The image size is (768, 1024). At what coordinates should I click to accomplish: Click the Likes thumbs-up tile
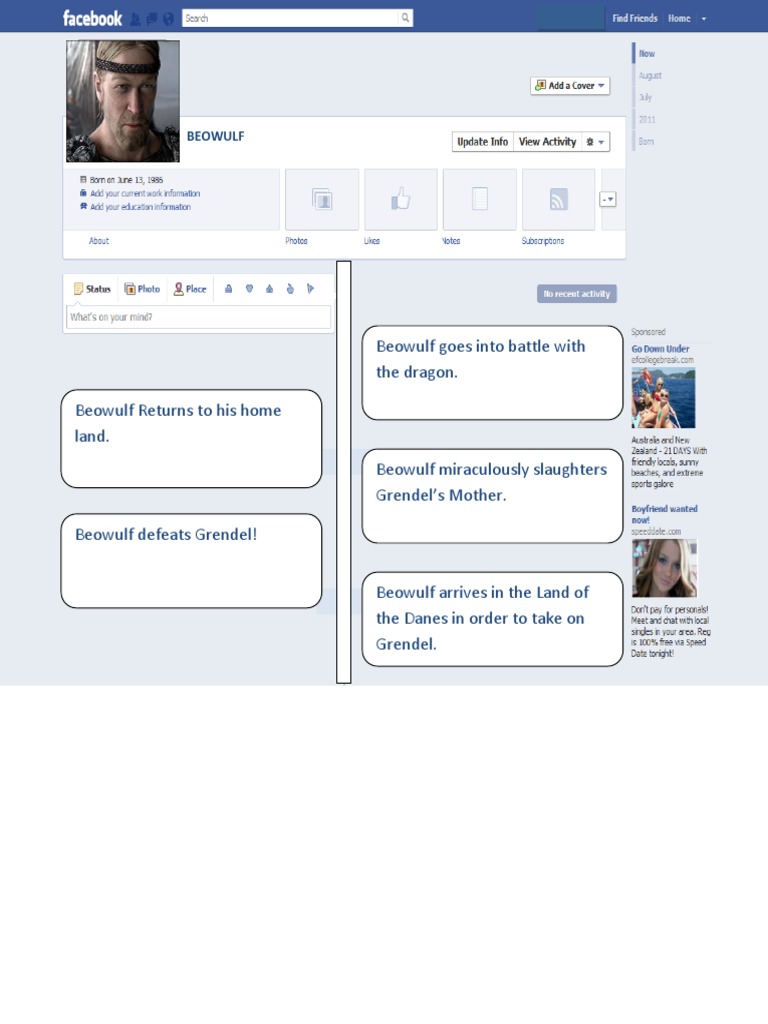click(x=401, y=199)
